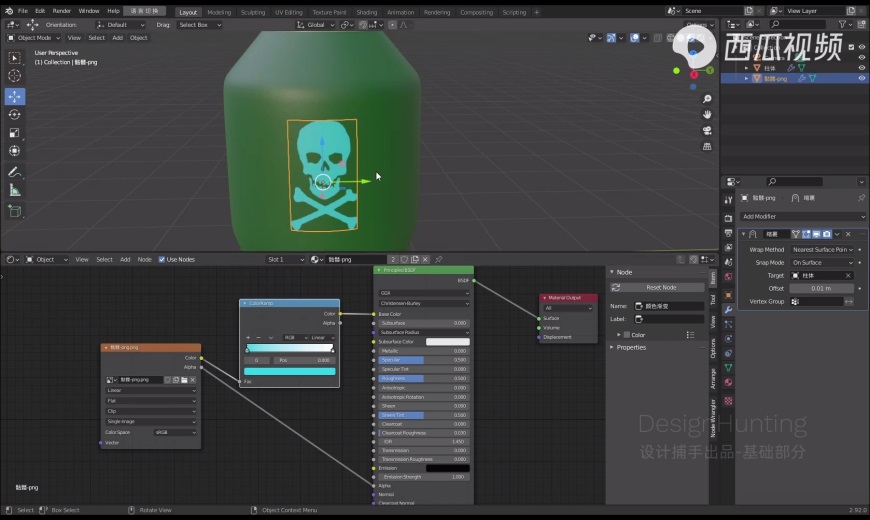Open the Snap Mode On Surface dropdown
The height and width of the screenshot is (520, 870).
coord(822,263)
